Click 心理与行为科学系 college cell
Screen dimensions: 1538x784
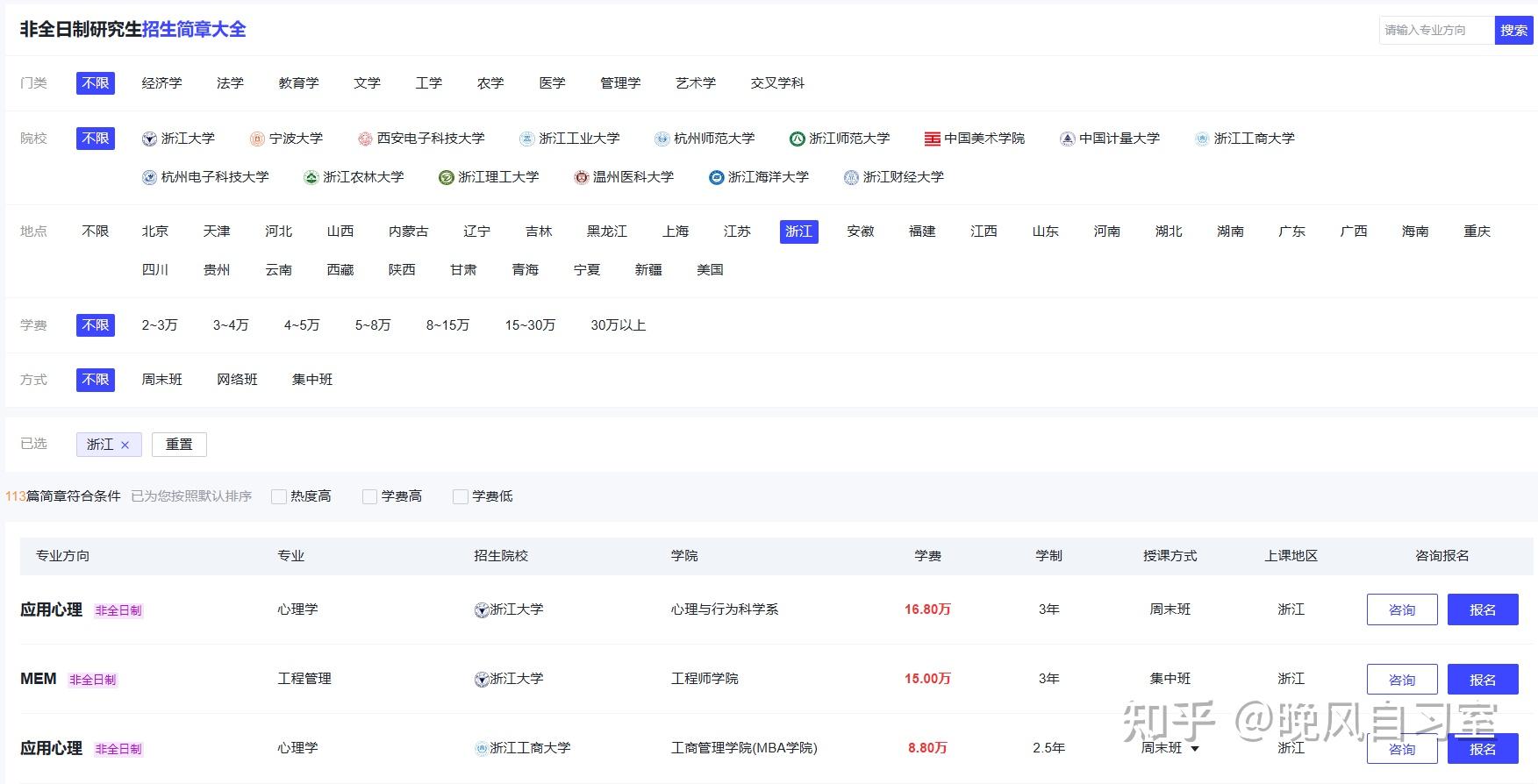(725, 609)
